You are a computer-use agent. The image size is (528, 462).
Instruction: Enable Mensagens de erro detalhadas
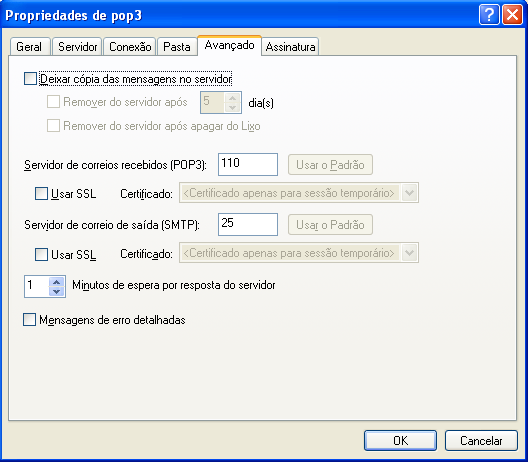29,320
